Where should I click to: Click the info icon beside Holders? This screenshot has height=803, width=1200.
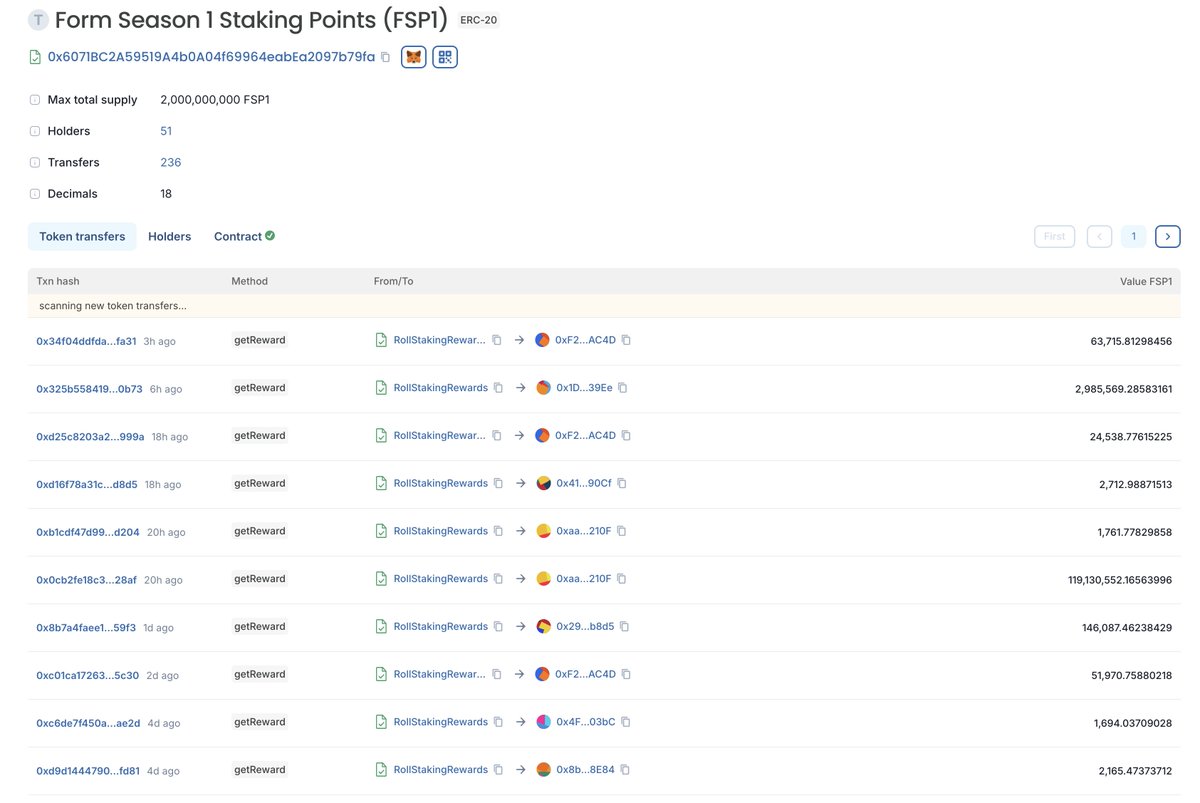tap(35, 131)
